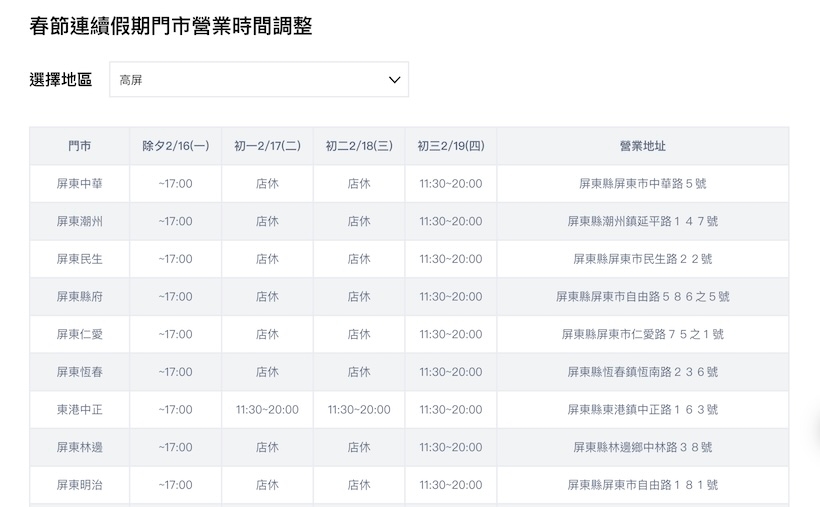
Task: Click 屏東民生 初二 店休 cell
Action: click(x=359, y=259)
